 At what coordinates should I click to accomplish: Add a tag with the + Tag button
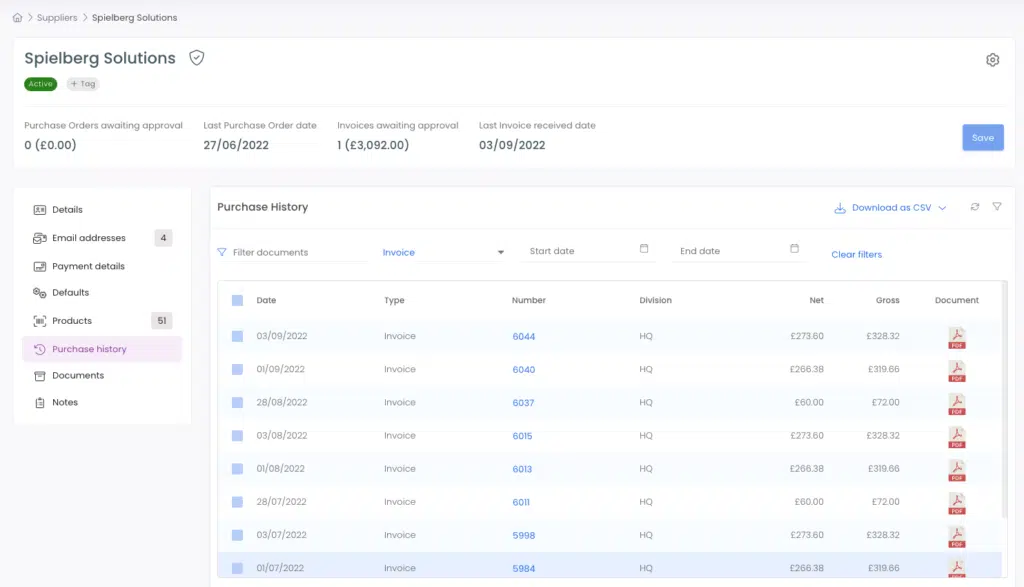coord(83,84)
